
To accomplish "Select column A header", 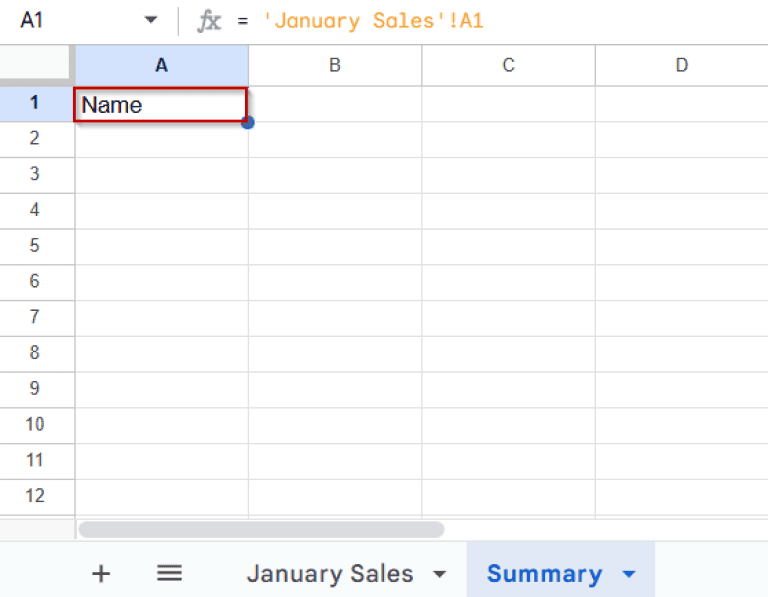I will coord(161,66).
